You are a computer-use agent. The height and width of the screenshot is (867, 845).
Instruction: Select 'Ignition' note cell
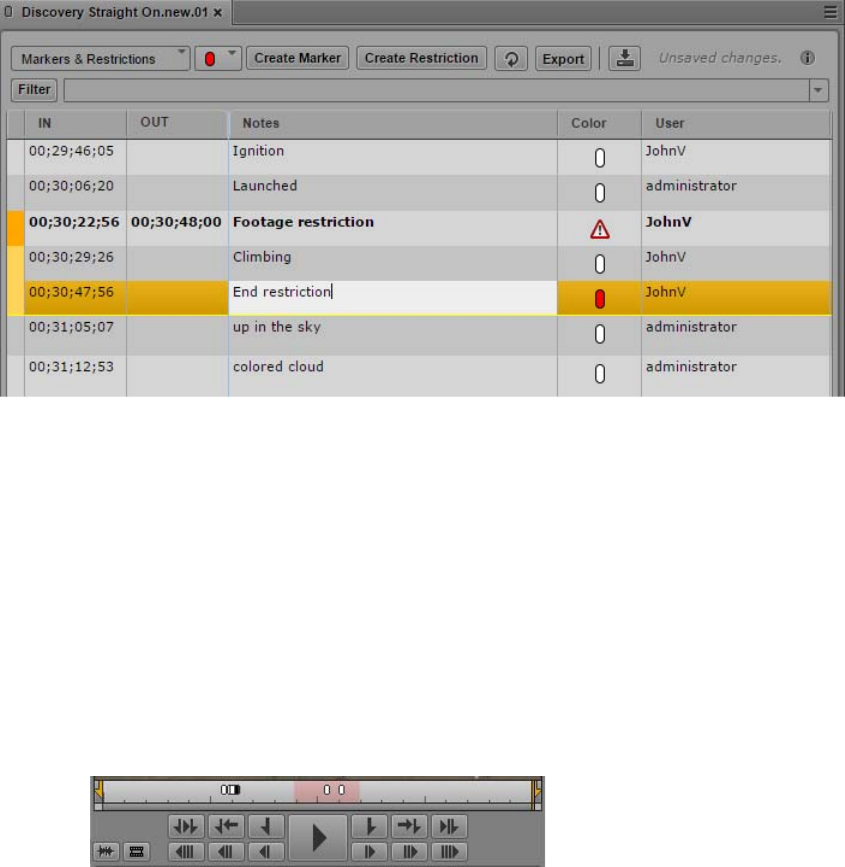[x=393, y=158]
